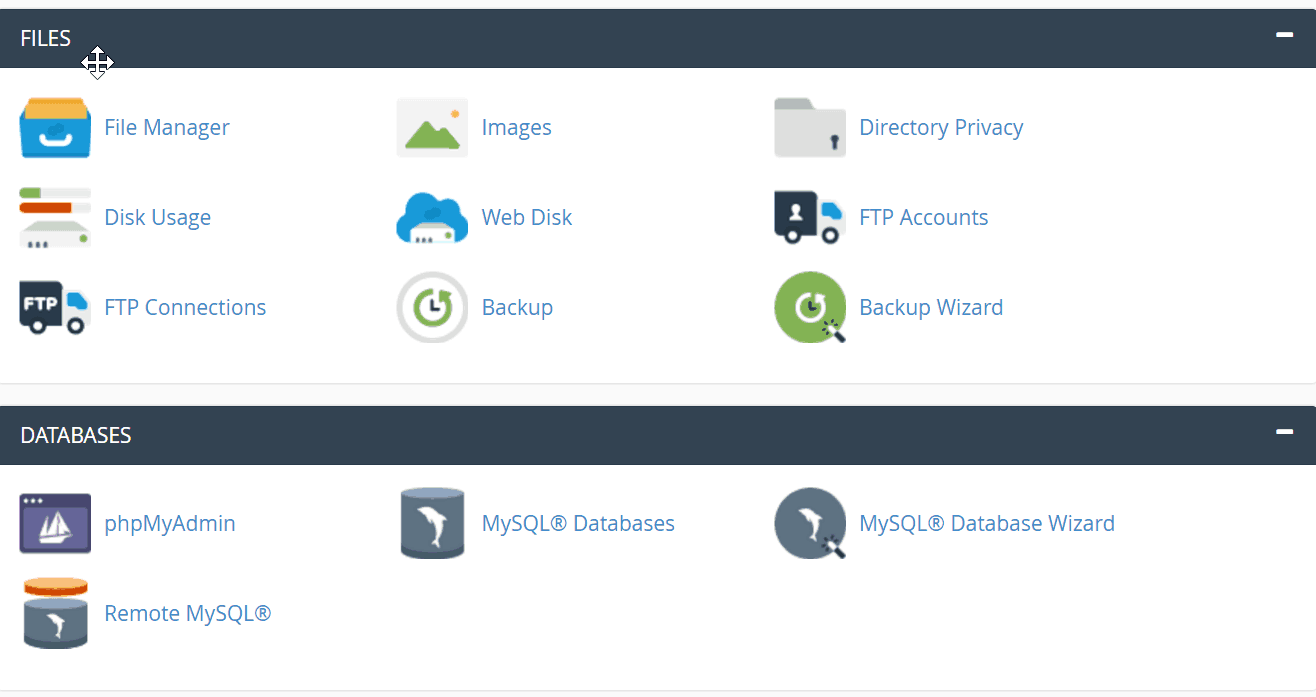The image size is (1316, 697).
Task: Click the Images picture icon
Action: [432, 128]
